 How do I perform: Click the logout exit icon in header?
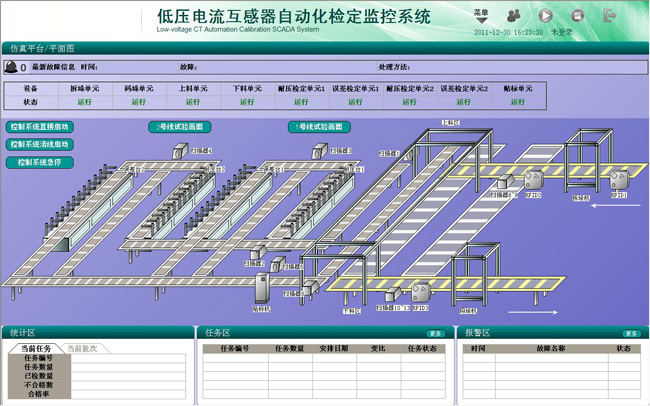(x=609, y=16)
